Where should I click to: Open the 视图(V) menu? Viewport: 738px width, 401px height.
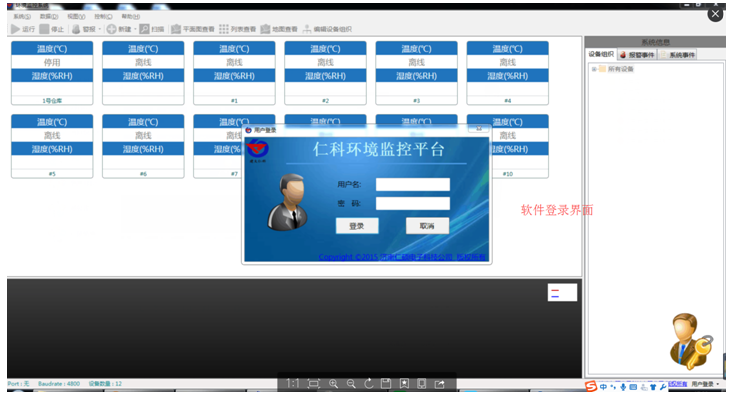(76, 16)
